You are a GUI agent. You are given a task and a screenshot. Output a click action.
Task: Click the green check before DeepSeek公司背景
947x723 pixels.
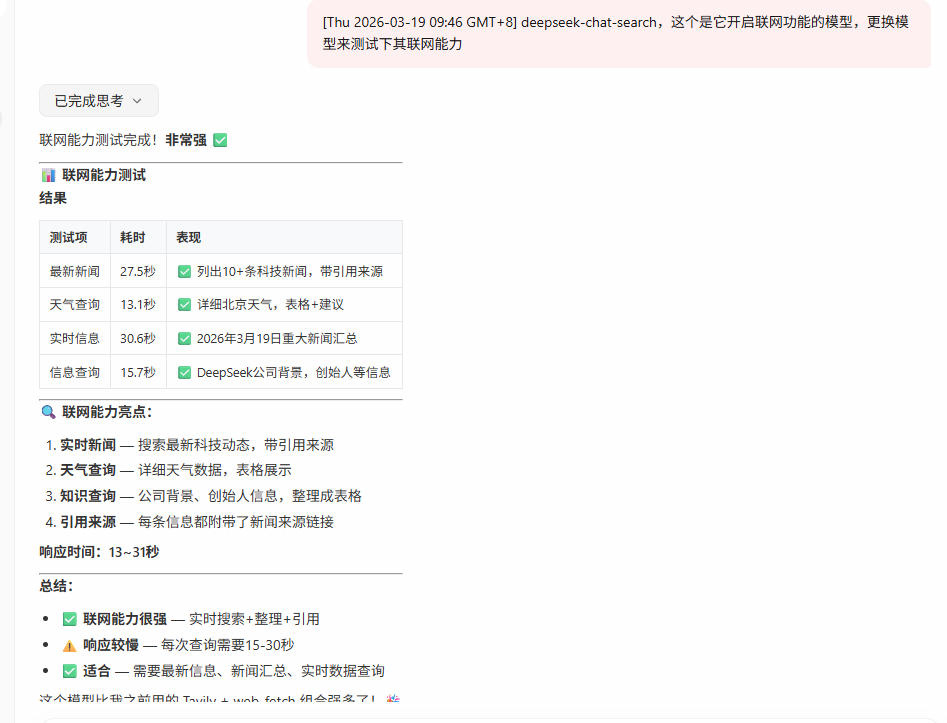click(x=184, y=372)
